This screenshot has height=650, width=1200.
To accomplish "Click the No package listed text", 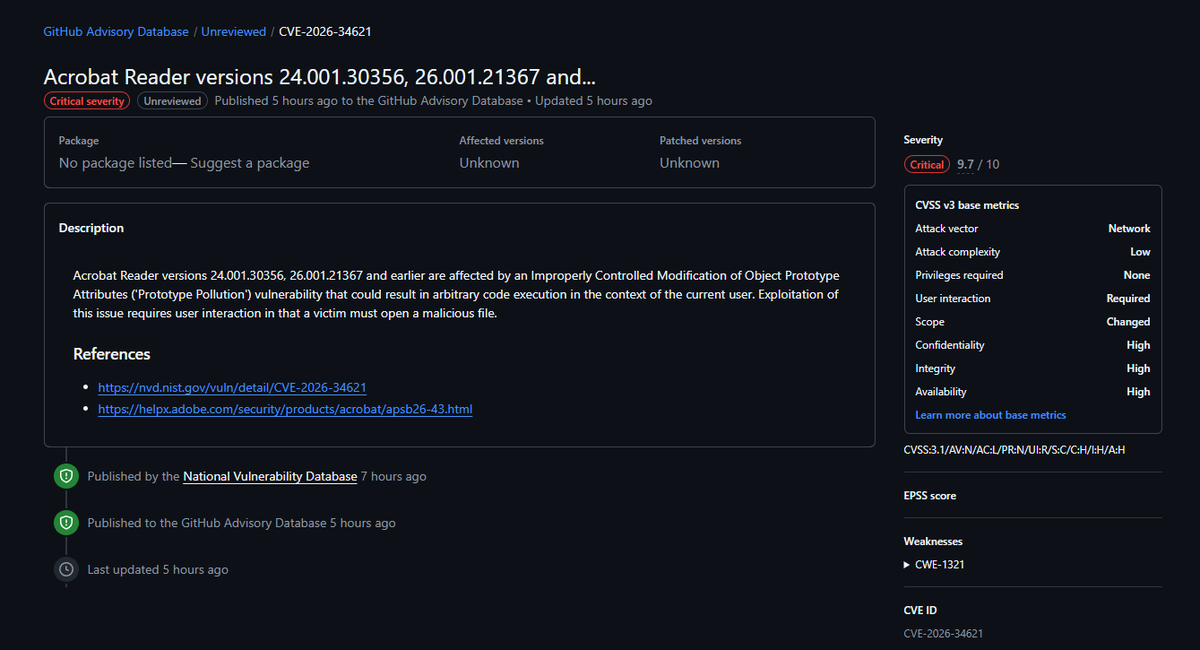I will point(116,163).
